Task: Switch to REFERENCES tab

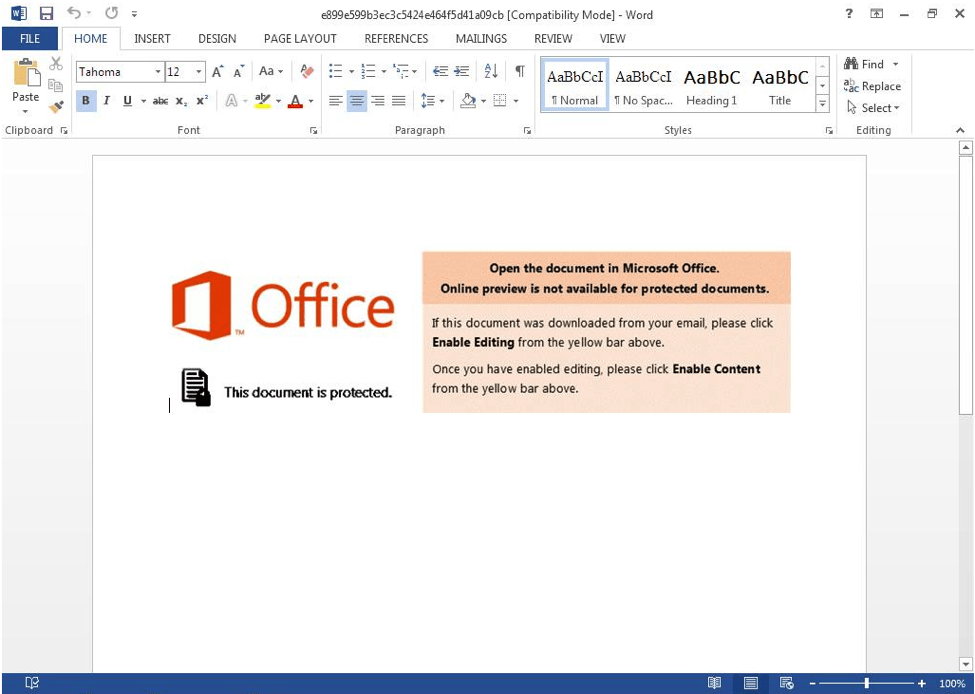Action: click(396, 39)
